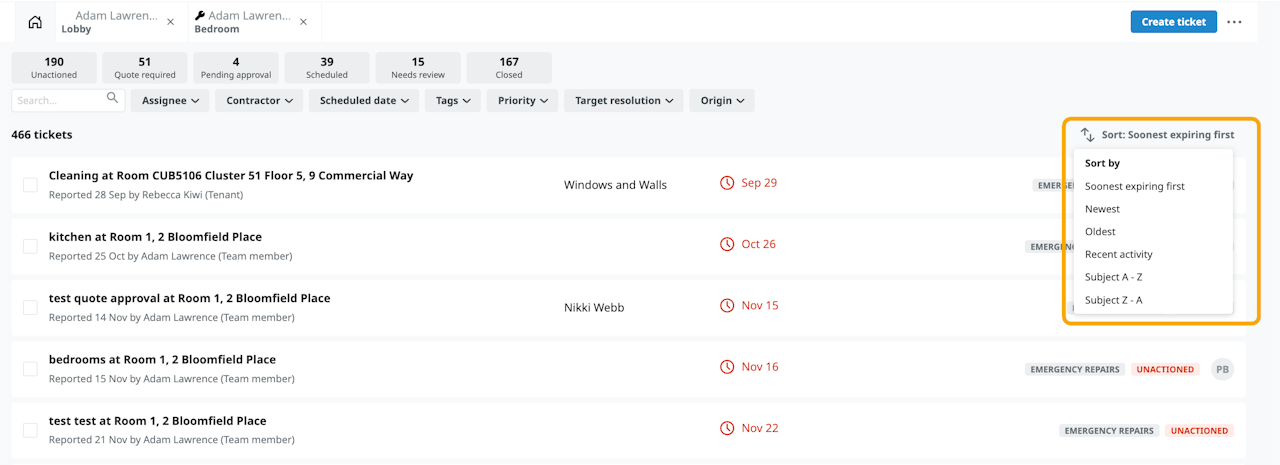Check the bedrooms at Room 1 ticket
This screenshot has height=465, width=1280.
(x=30, y=369)
